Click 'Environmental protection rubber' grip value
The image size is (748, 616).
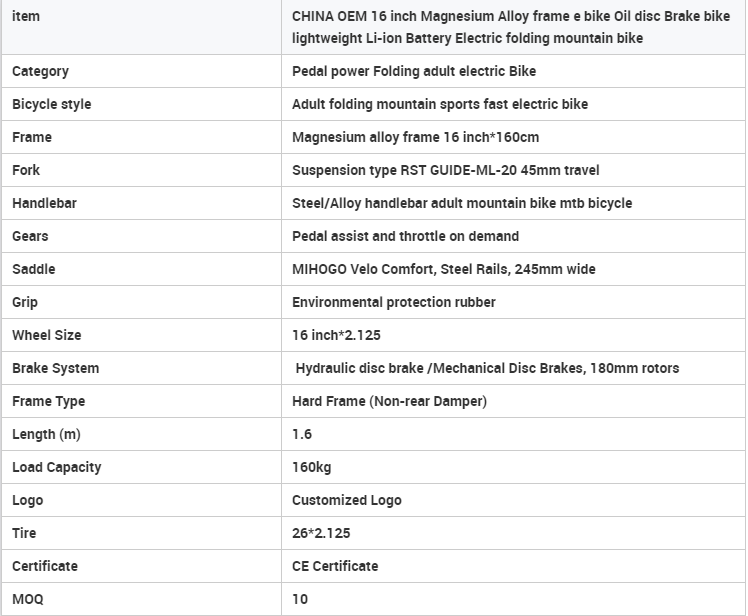[393, 302]
